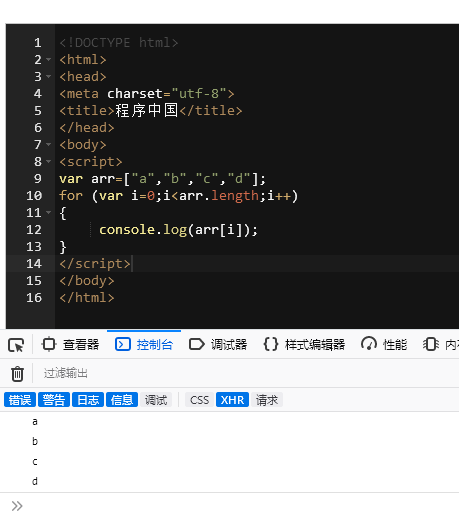Focus the 过滤输出 filter field
The height and width of the screenshot is (529, 459).
point(250,373)
